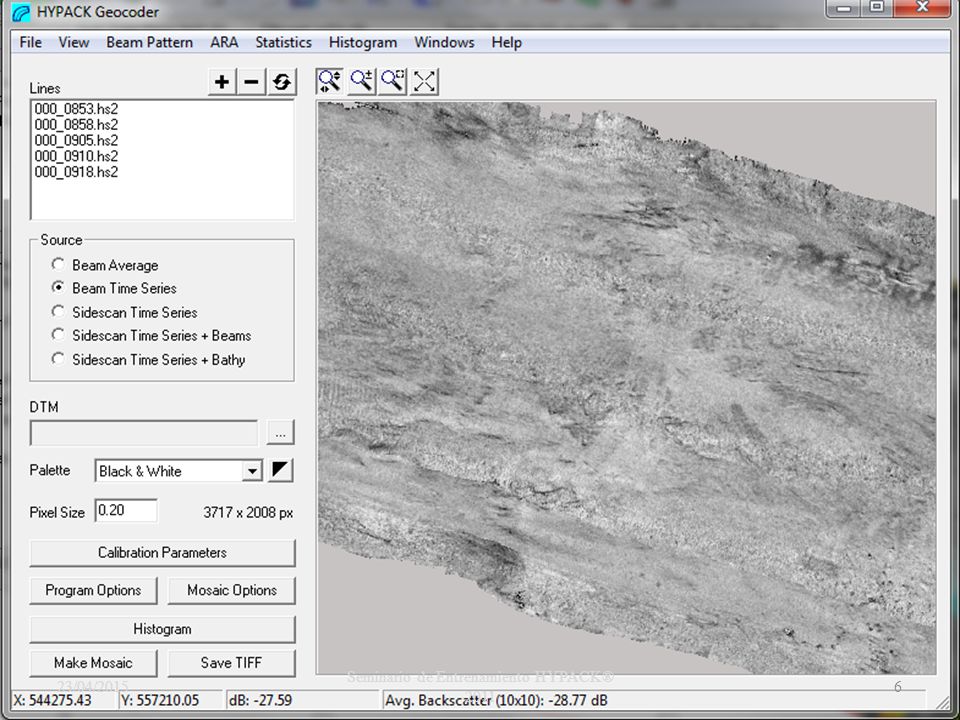
Task: Open Mosaic Options
Action: (231, 590)
